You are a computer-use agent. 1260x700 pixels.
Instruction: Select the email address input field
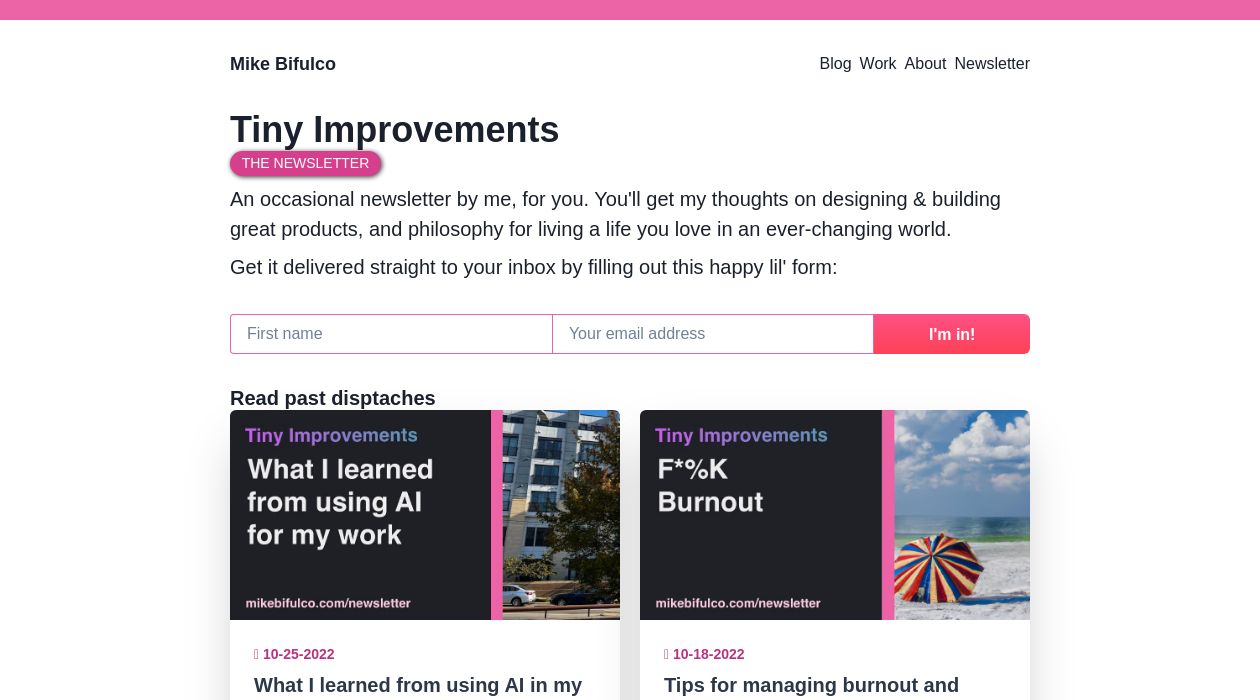[713, 334]
